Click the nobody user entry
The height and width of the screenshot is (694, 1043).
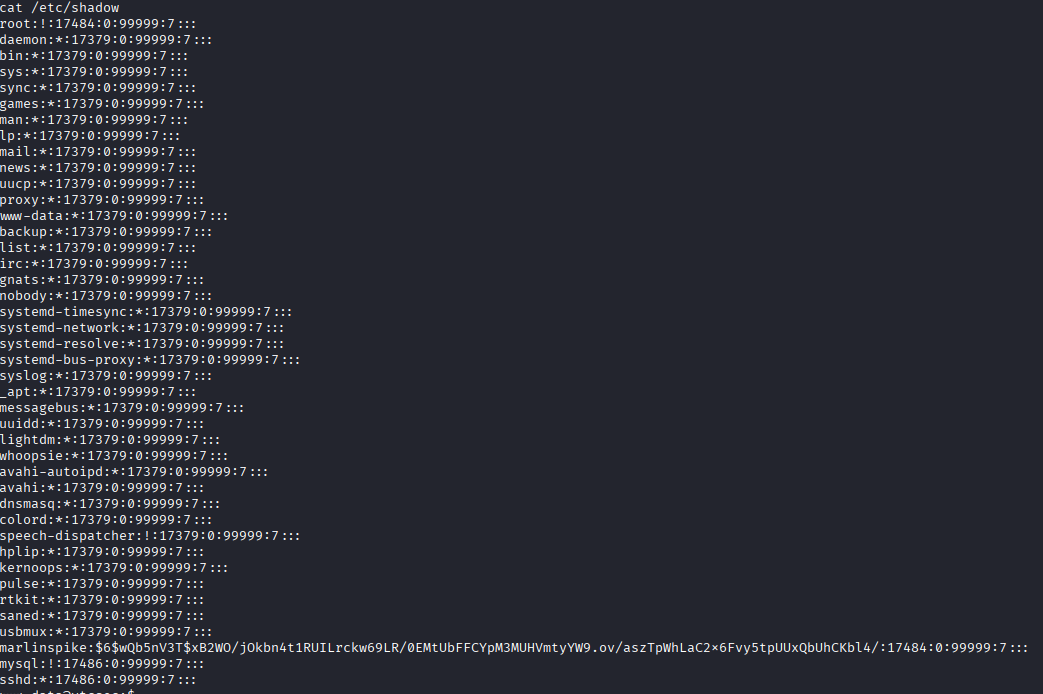106,296
